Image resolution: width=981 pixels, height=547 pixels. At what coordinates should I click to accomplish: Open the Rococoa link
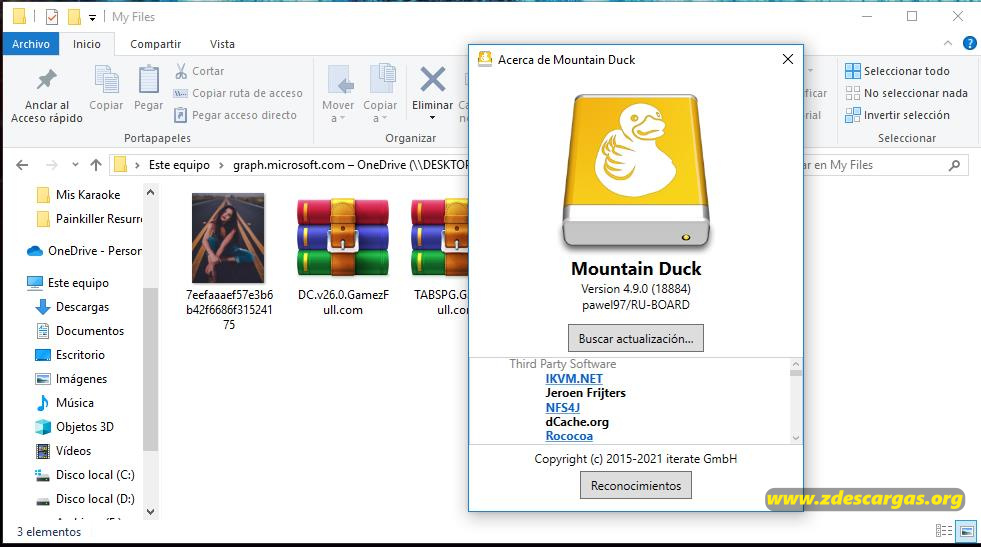(x=569, y=436)
